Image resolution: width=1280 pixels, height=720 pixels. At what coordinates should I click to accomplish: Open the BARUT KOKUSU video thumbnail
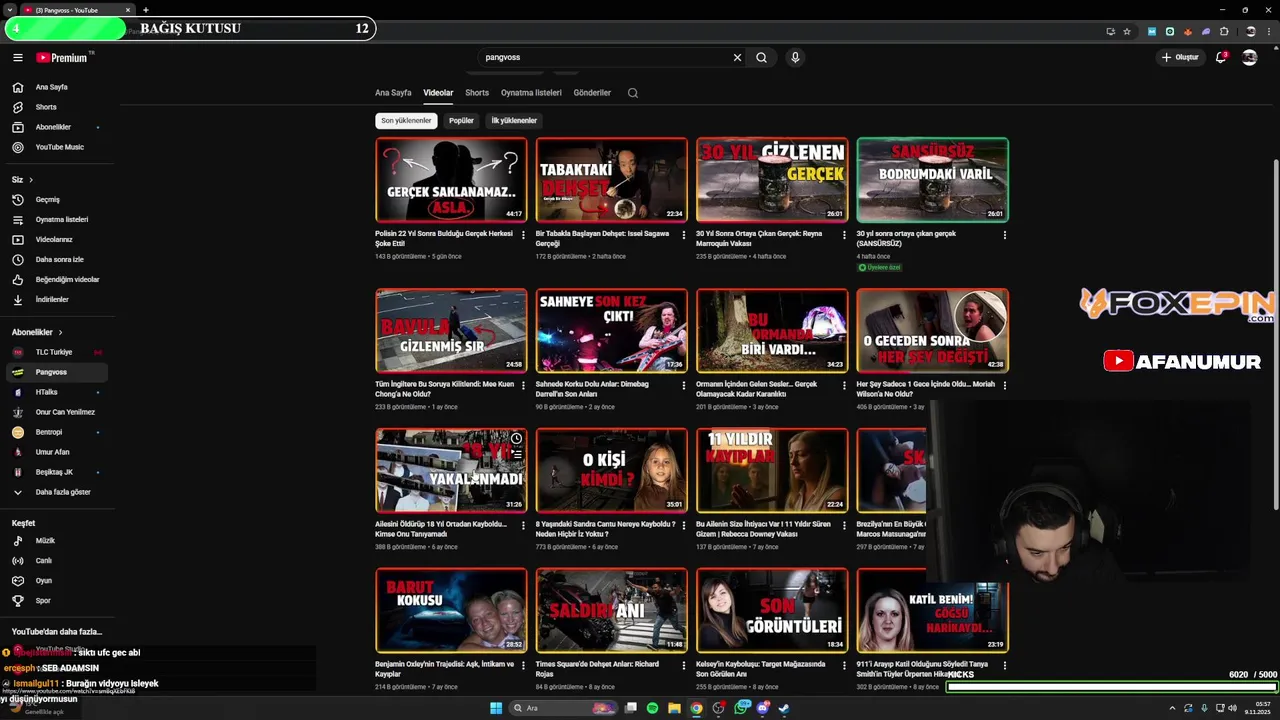pyautogui.click(x=451, y=610)
